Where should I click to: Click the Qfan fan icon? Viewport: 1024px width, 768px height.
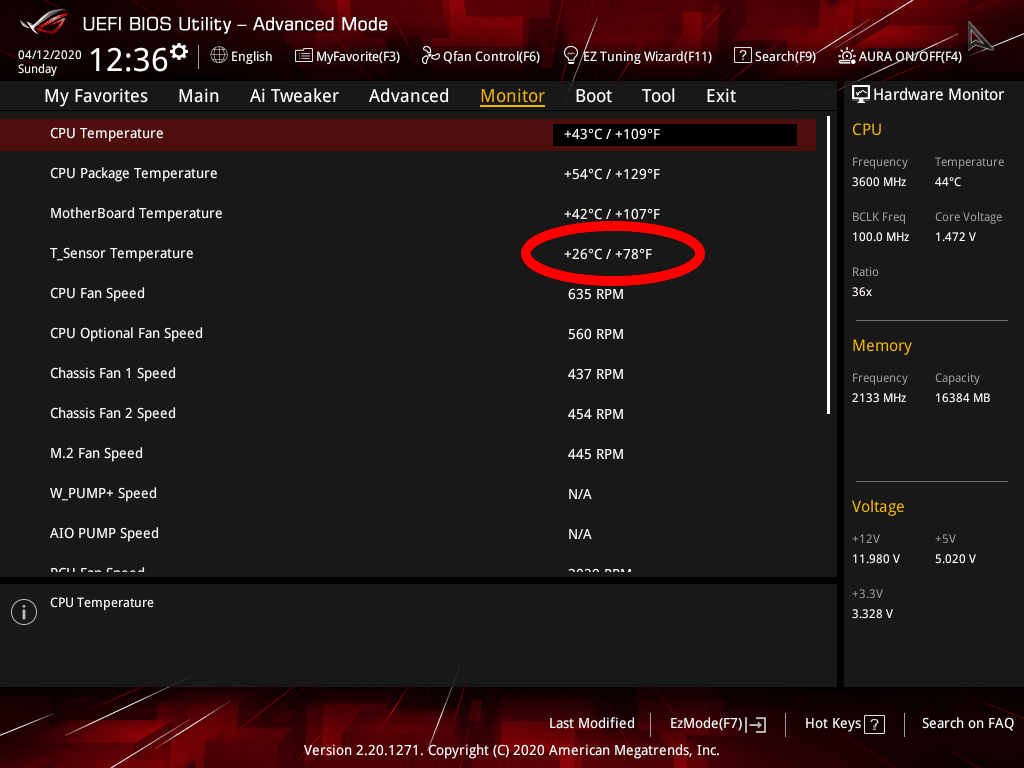pyautogui.click(x=430, y=56)
